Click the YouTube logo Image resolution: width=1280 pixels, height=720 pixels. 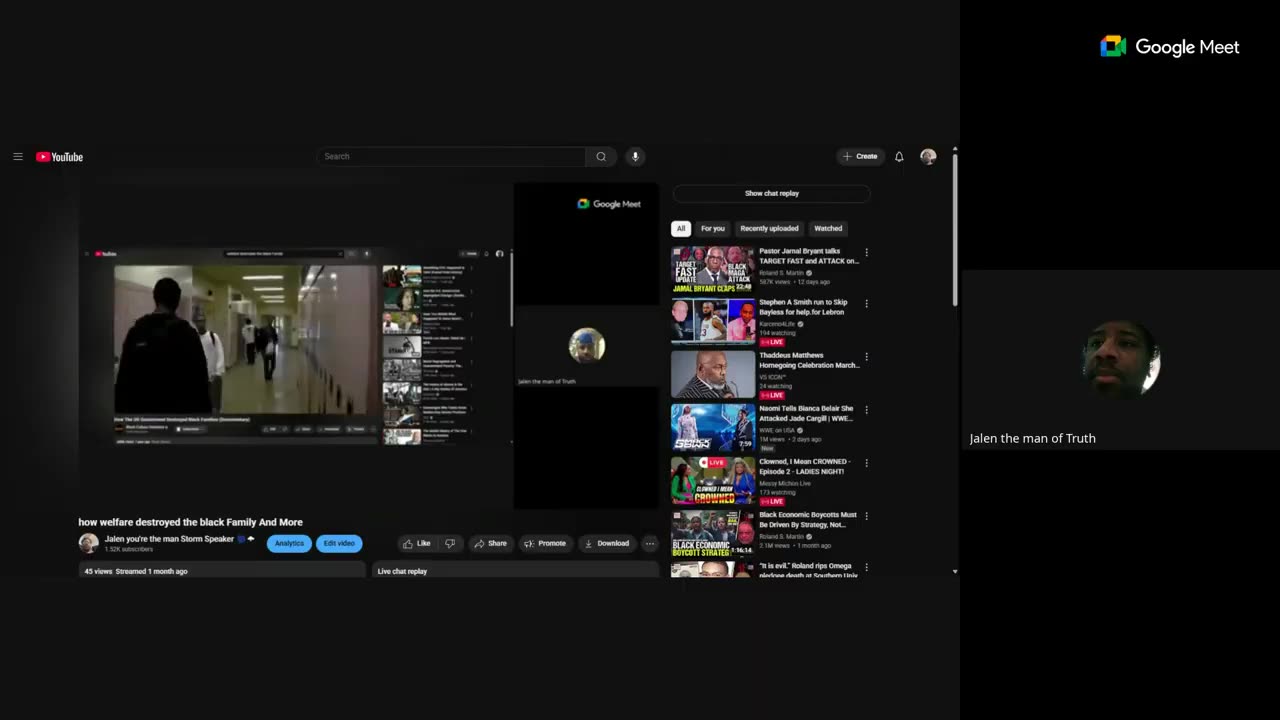click(x=59, y=157)
